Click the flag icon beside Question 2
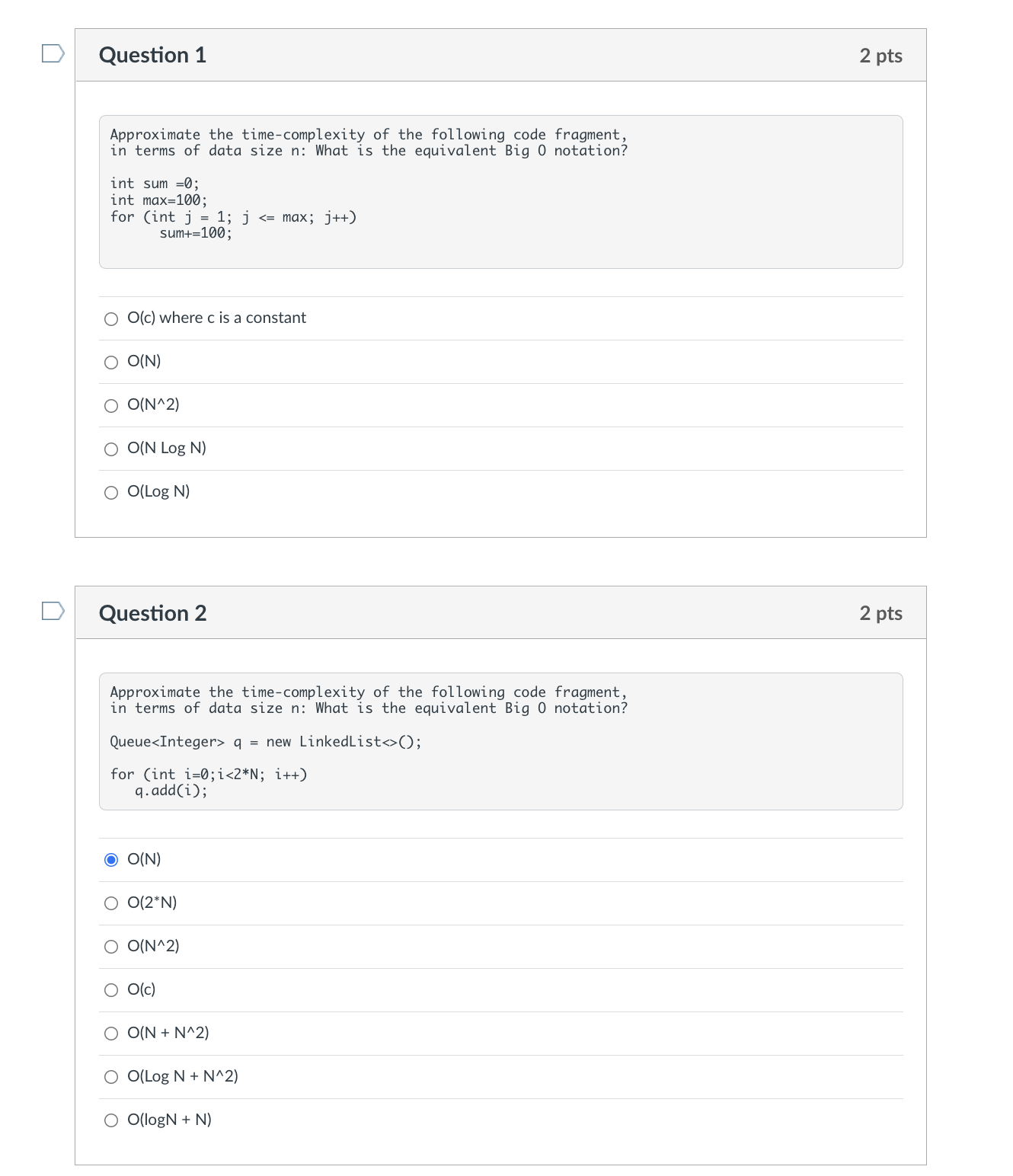The image size is (1013, 1176). [x=51, y=612]
